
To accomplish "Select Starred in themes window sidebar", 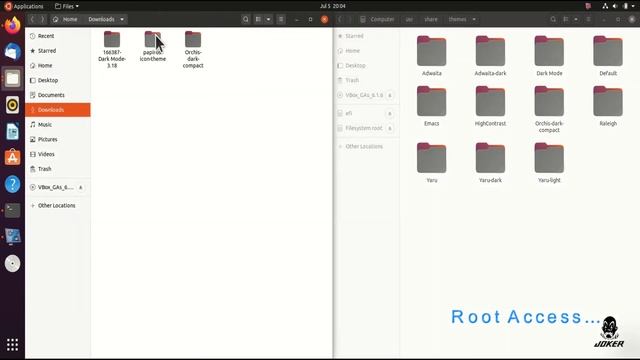I will pos(367,36).
